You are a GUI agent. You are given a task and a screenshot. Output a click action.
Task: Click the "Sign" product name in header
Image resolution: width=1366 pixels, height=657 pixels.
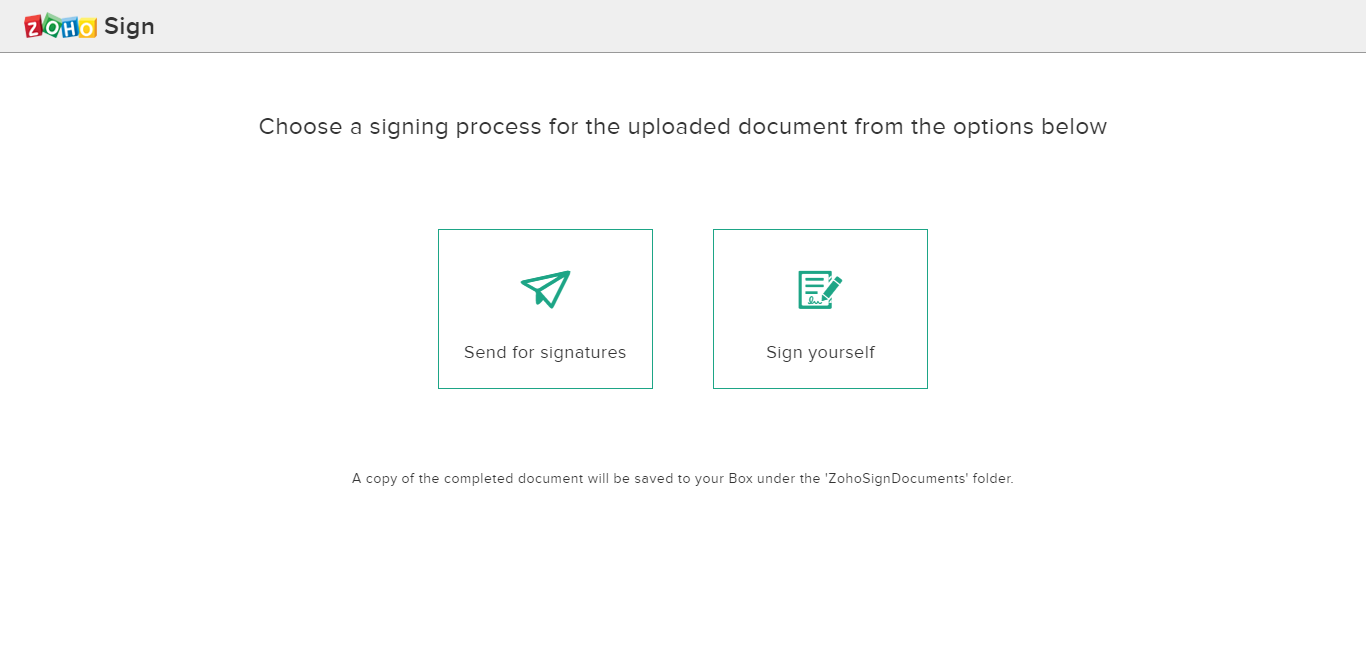coord(129,26)
